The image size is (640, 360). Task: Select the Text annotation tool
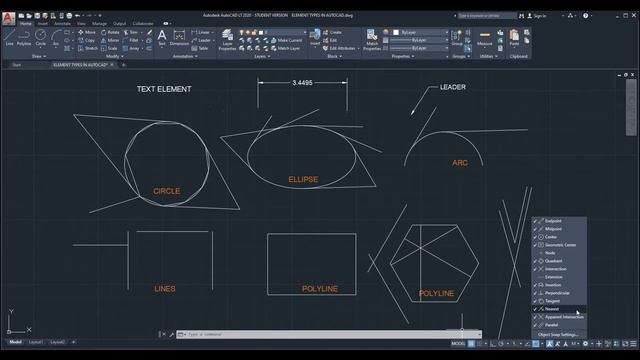pos(162,38)
